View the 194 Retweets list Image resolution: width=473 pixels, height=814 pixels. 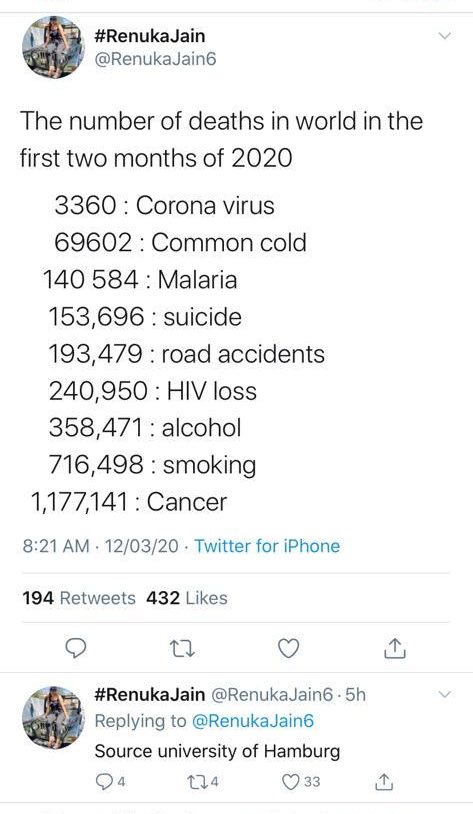(x=79, y=598)
